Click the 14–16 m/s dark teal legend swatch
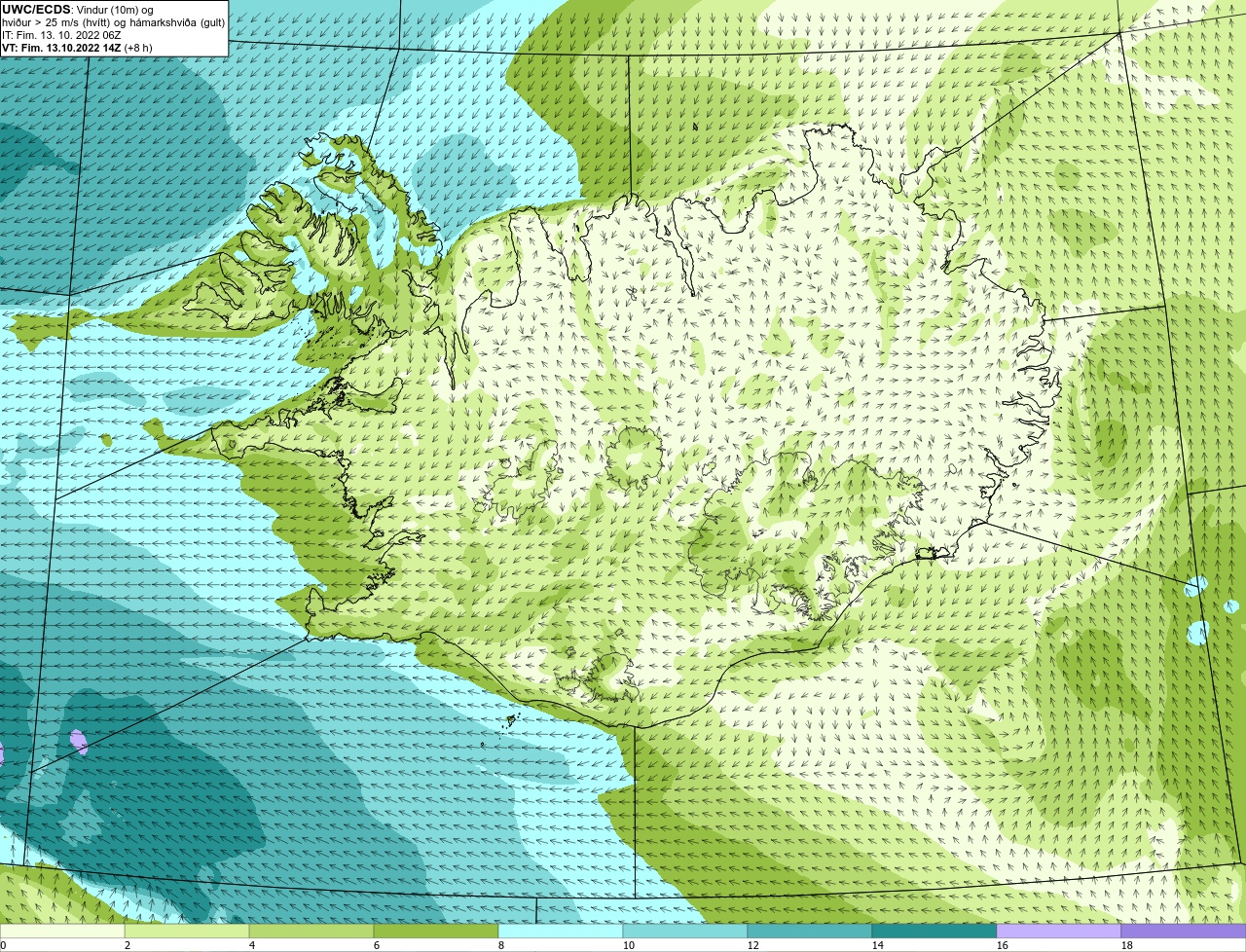The height and width of the screenshot is (952, 1246). (x=934, y=932)
